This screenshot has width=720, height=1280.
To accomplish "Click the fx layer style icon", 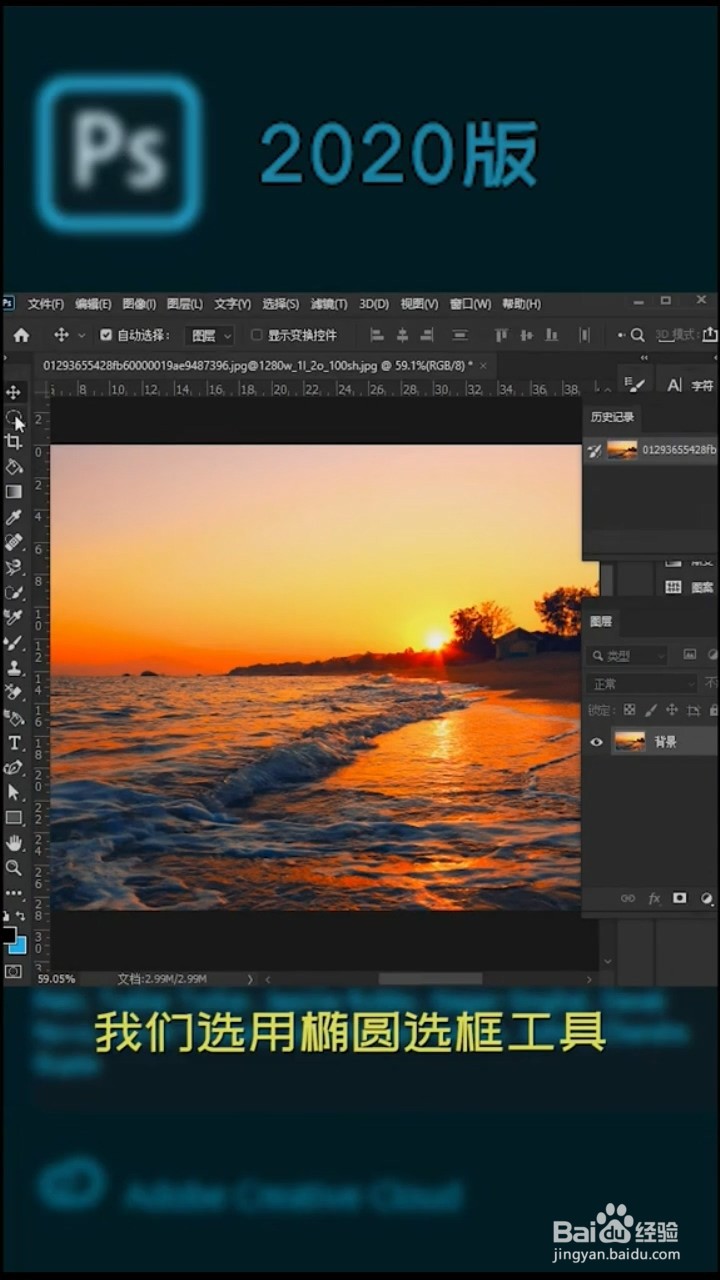I will click(654, 898).
